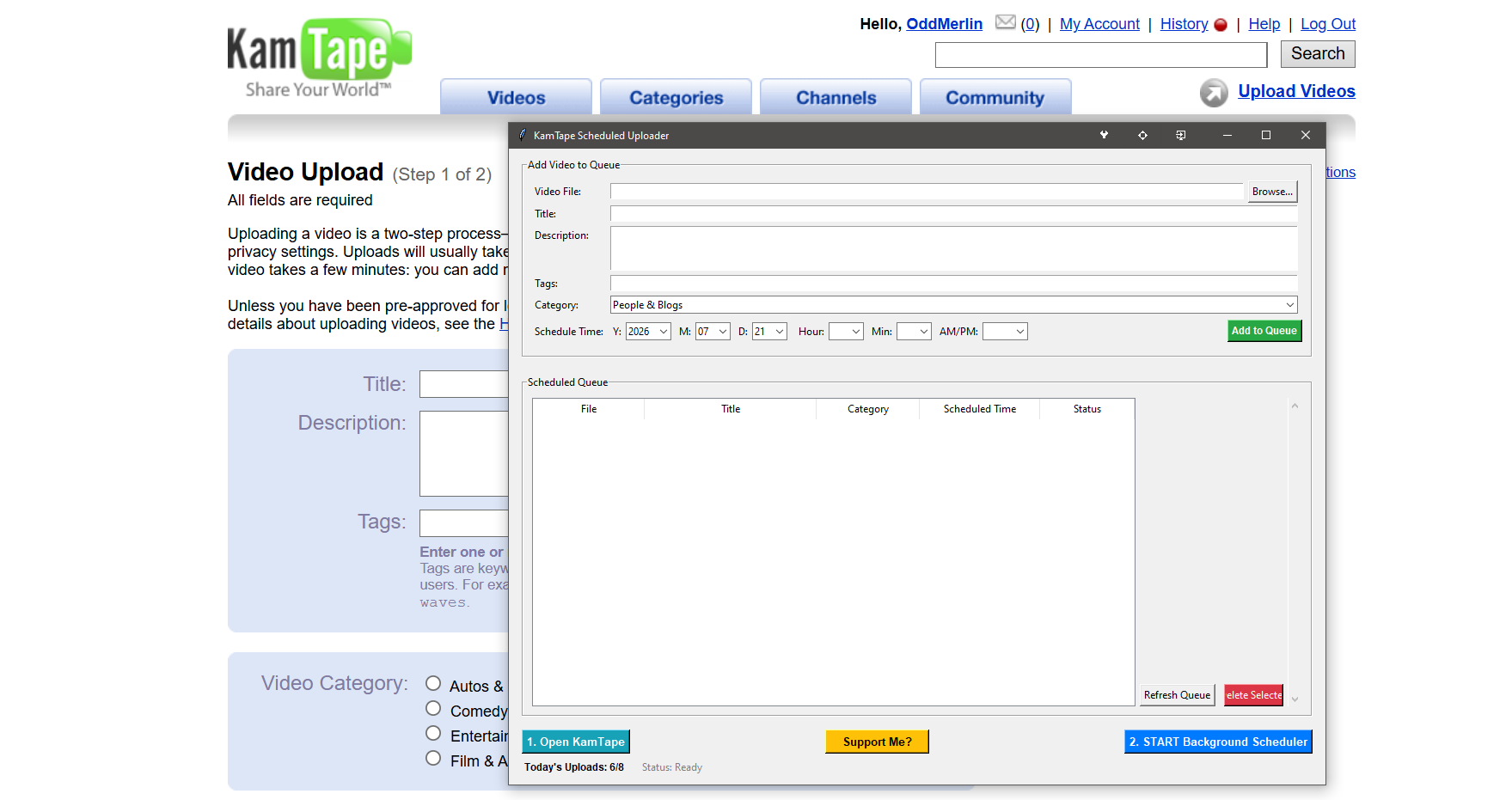Click the Status column header in queue
This screenshot has width=1512, height=800.
tap(1087, 409)
